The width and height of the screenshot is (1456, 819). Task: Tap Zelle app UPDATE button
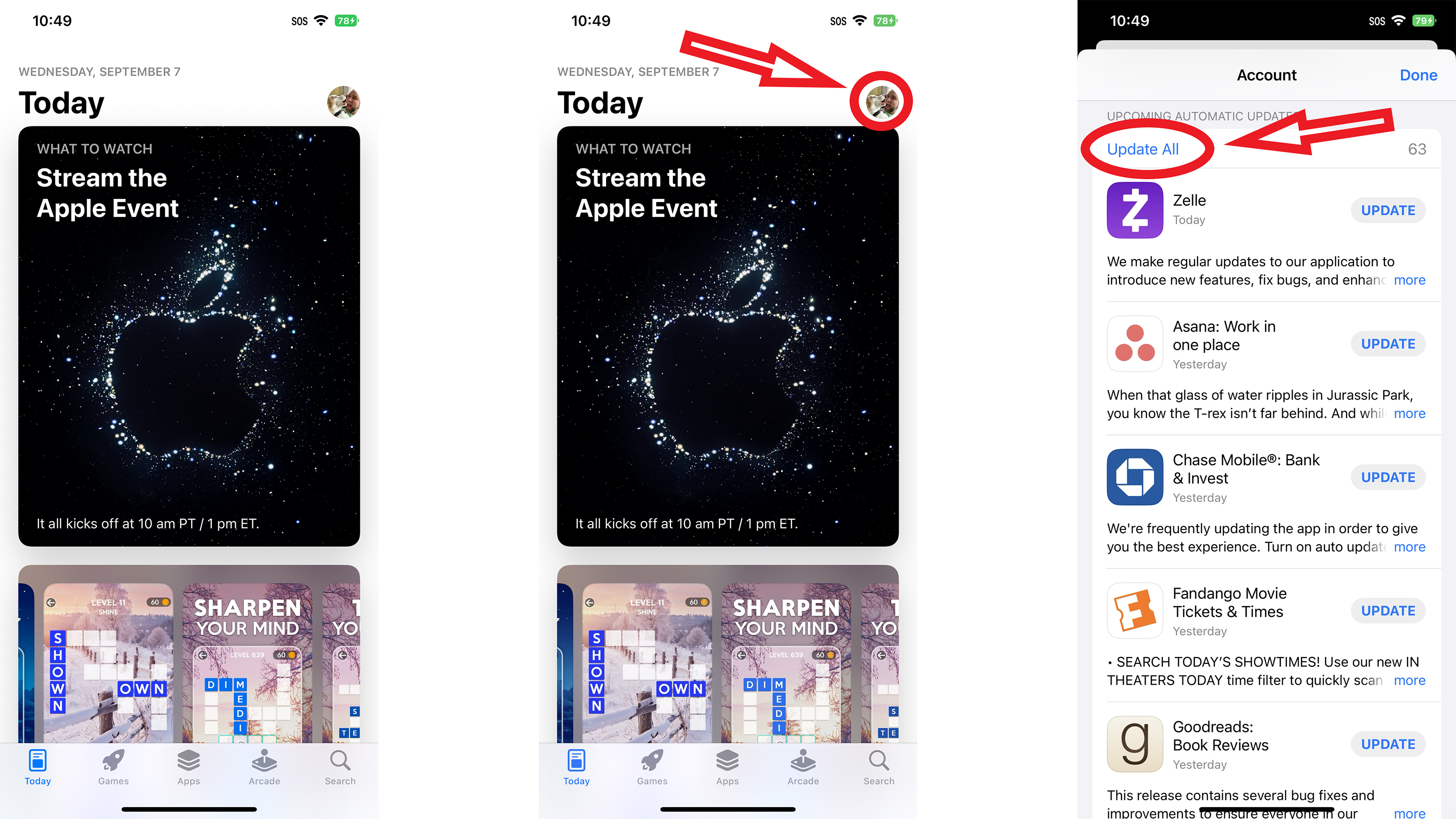click(x=1387, y=210)
